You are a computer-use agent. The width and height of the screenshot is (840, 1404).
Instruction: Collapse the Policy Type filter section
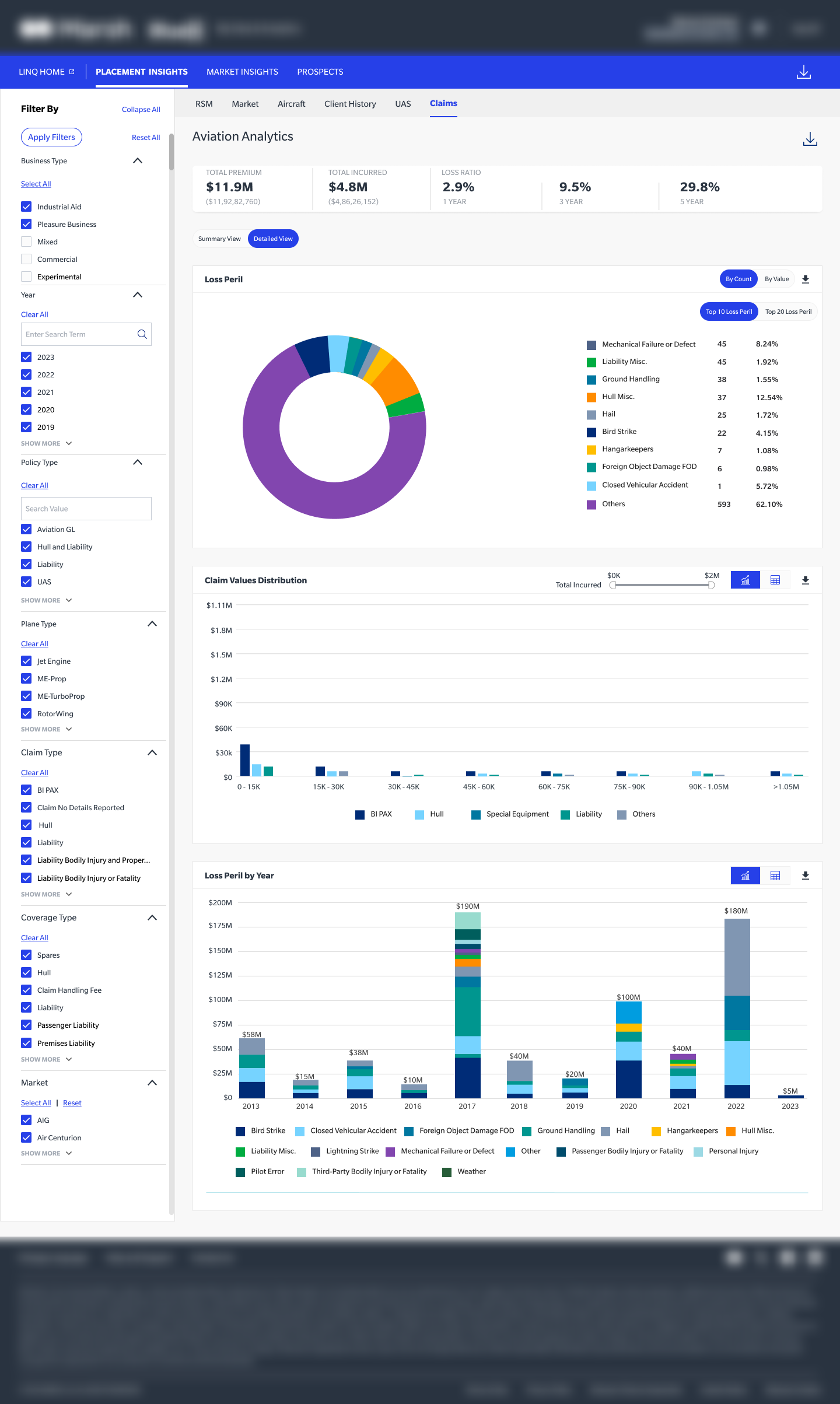pos(138,462)
